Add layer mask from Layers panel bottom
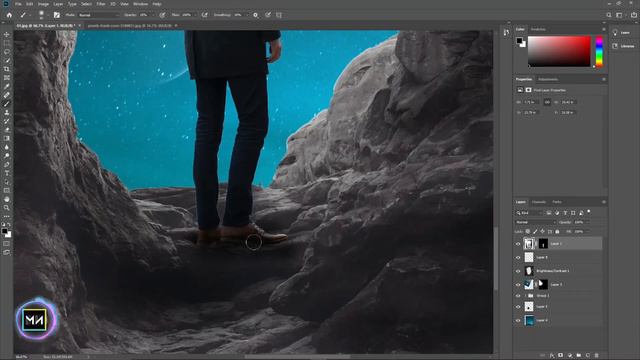Image resolution: width=640 pixels, height=360 pixels. (x=561, y=356)
